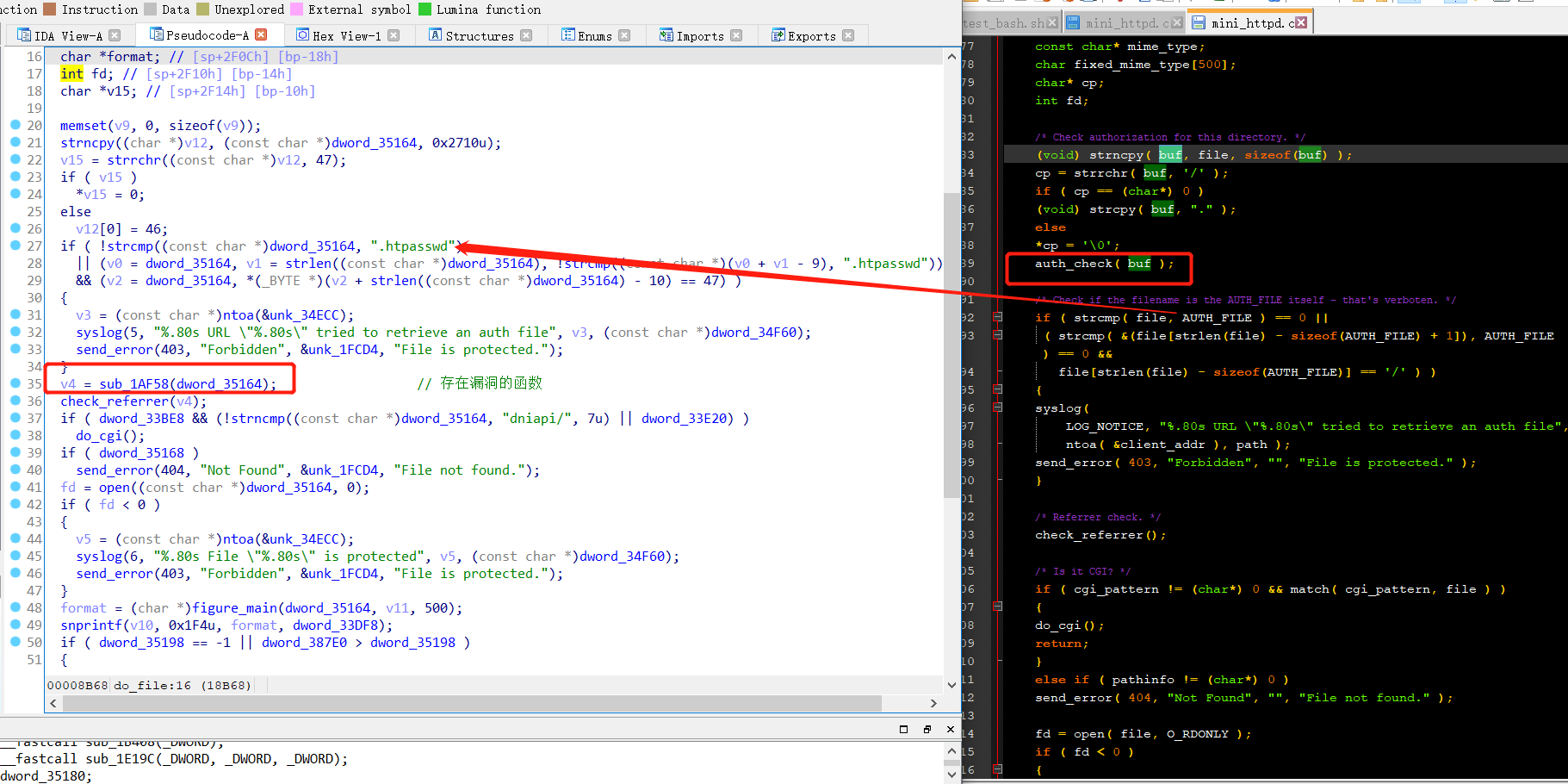Viewport: 1568px width, 784px height.
Task: Toggle breakpoint dot on line 41 open
Action: [15, 487]
